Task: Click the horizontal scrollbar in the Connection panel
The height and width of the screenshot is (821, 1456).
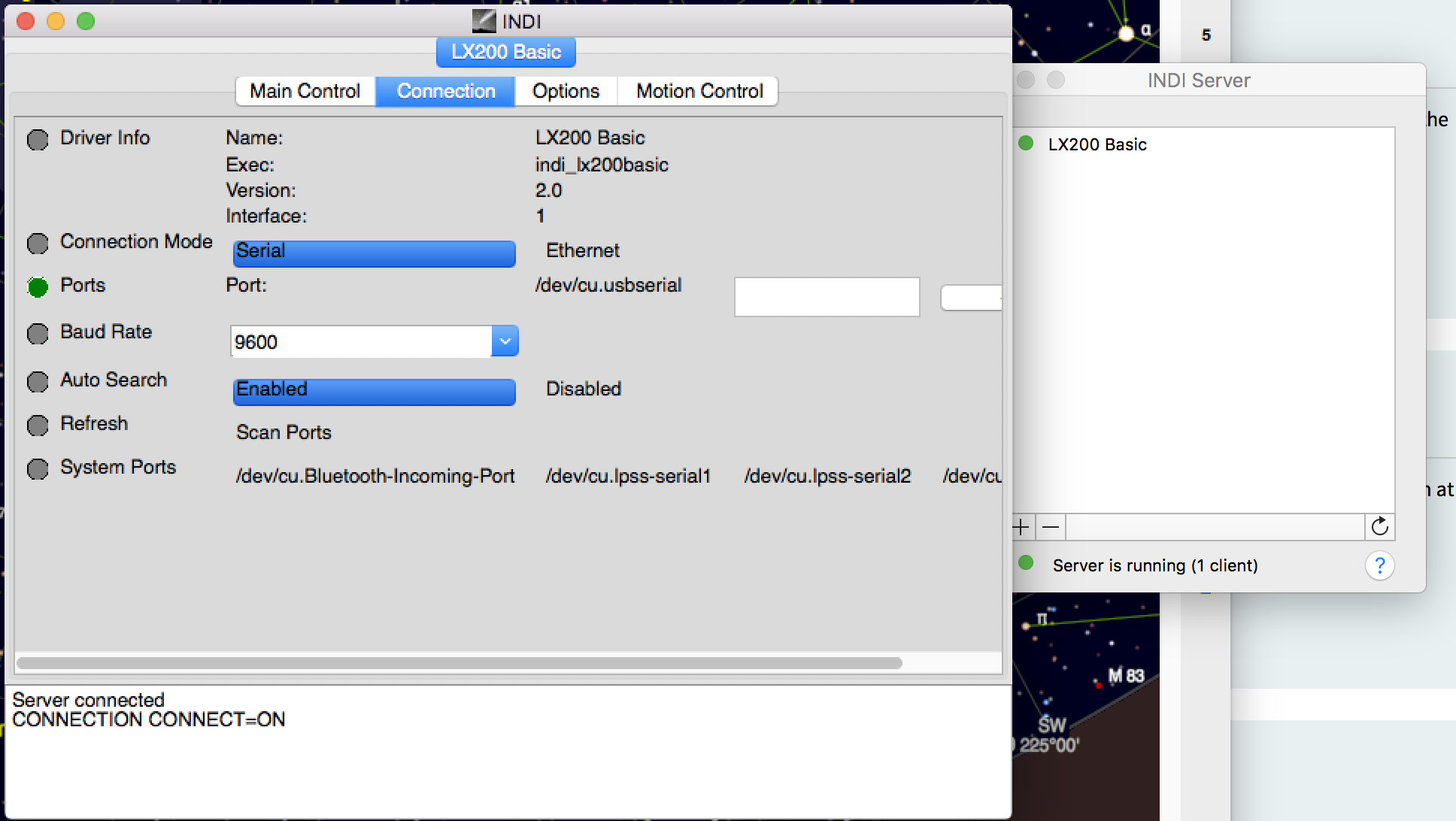Action: [460, 663]
